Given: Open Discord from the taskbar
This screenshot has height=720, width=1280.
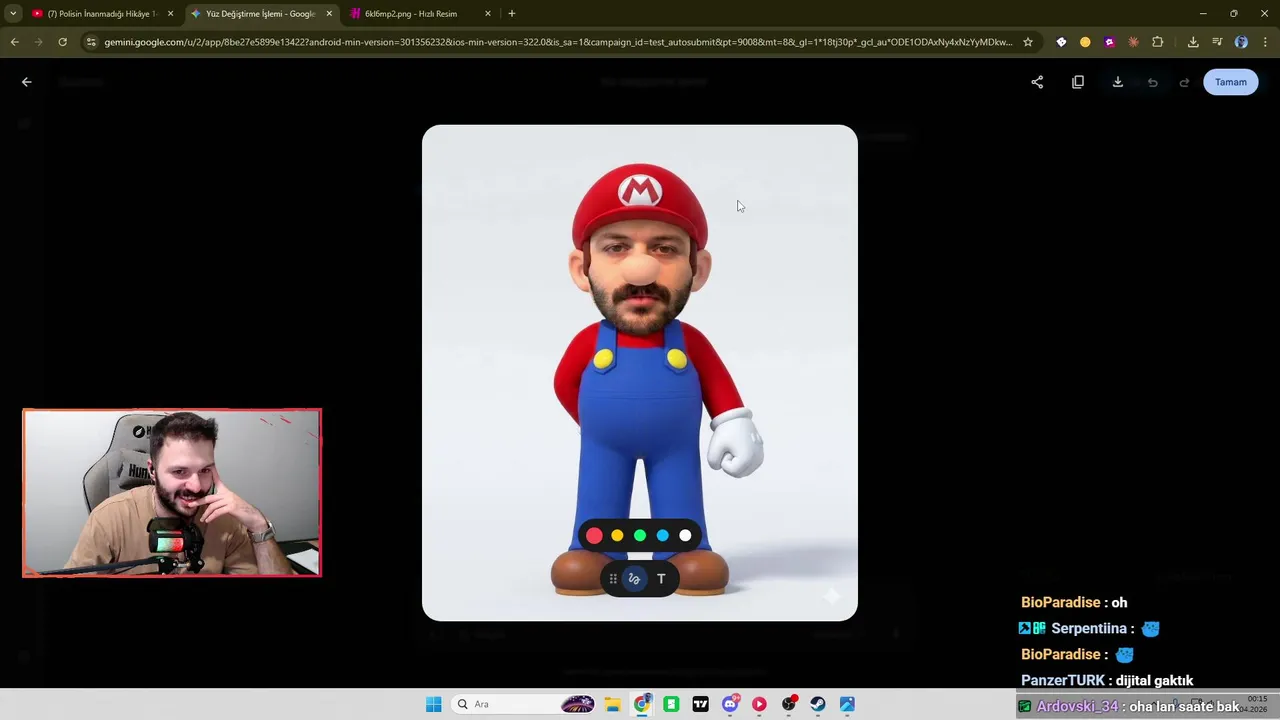Looking at the screenshot, I should 730,704.
